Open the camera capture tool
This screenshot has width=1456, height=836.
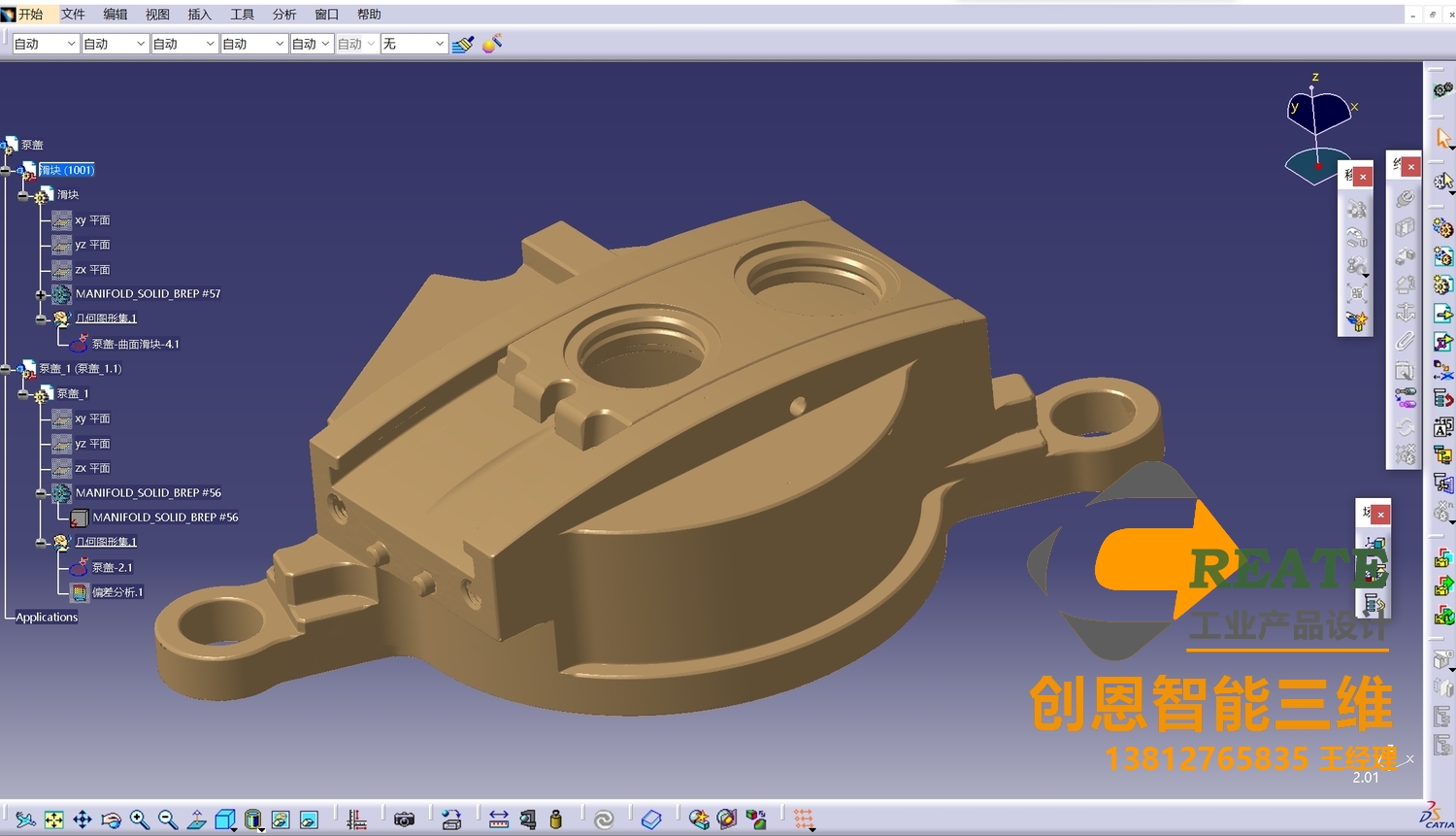404,819
